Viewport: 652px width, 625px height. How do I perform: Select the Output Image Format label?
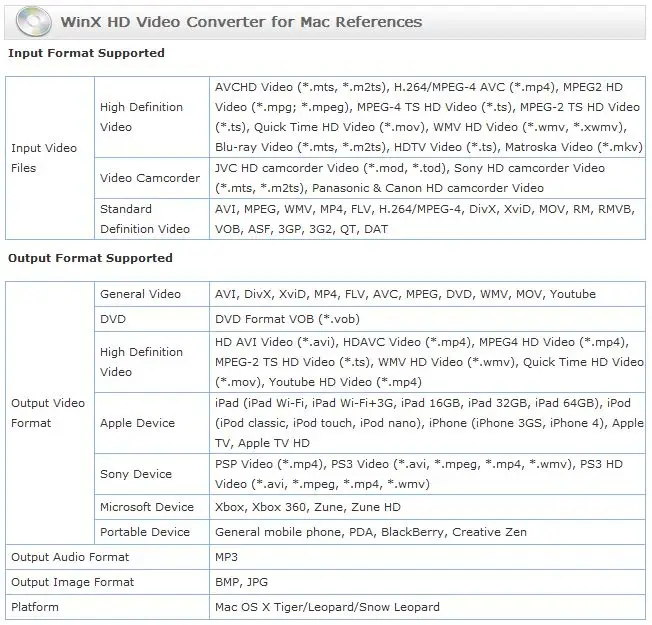tap(71, 582)
